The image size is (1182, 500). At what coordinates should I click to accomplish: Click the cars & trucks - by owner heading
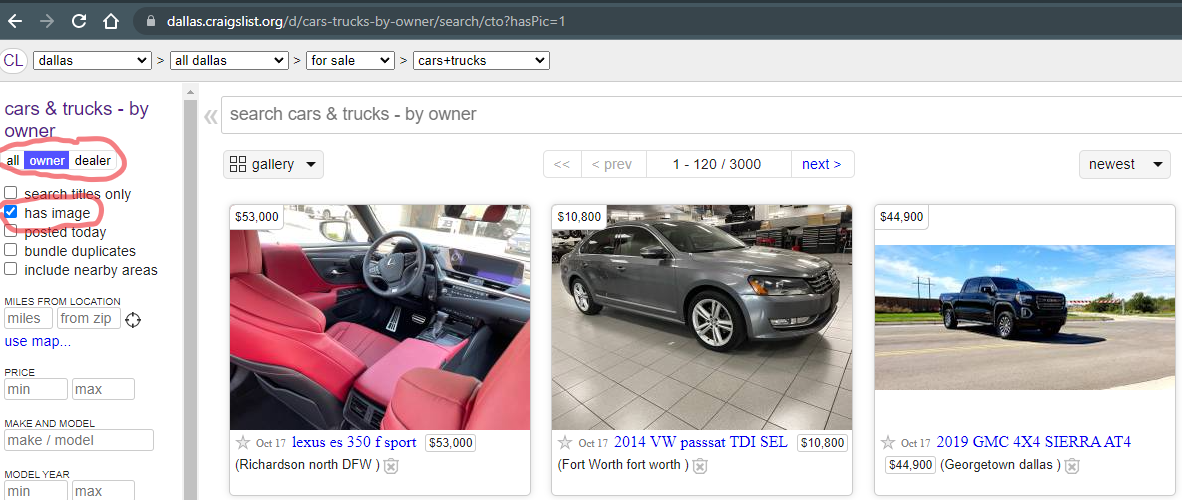tap(77, 119)
